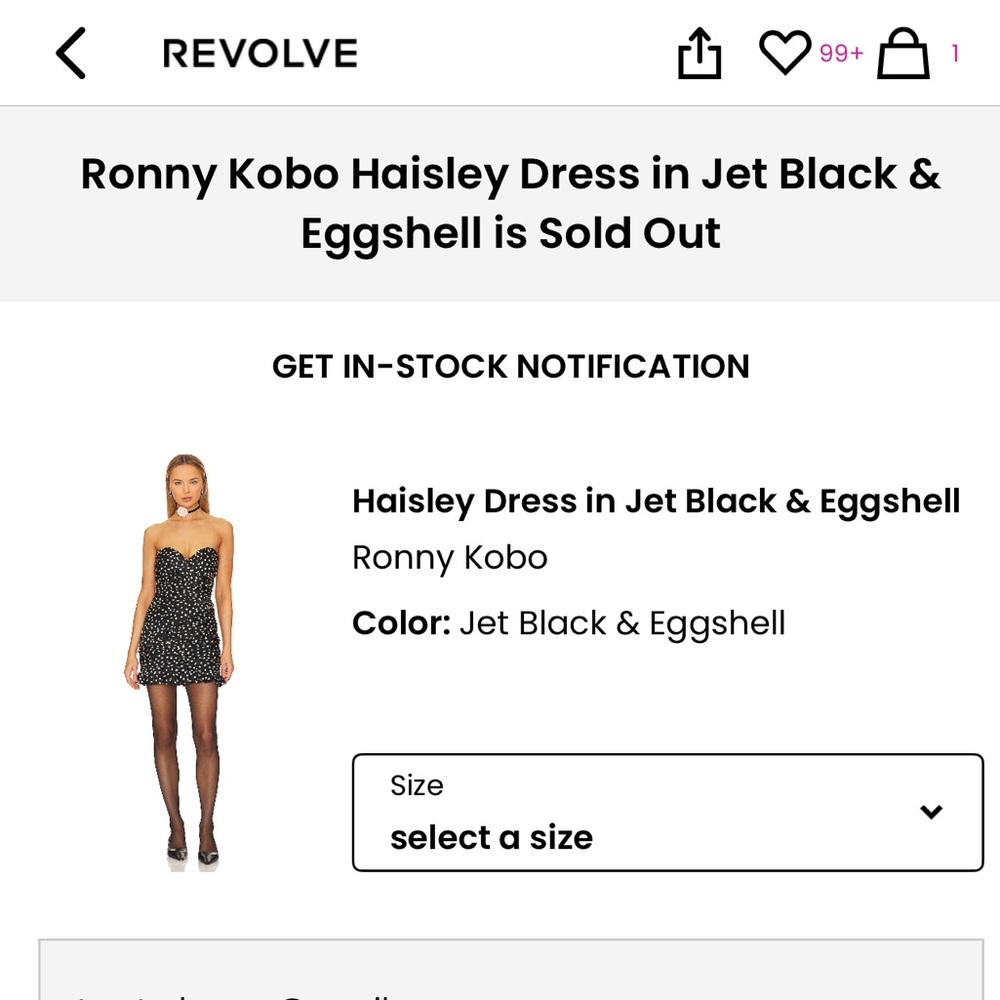Tap the Haisley Dress product title
Screen dimensions: 1000x1000
pyautogui.click(x=656, y=500)
